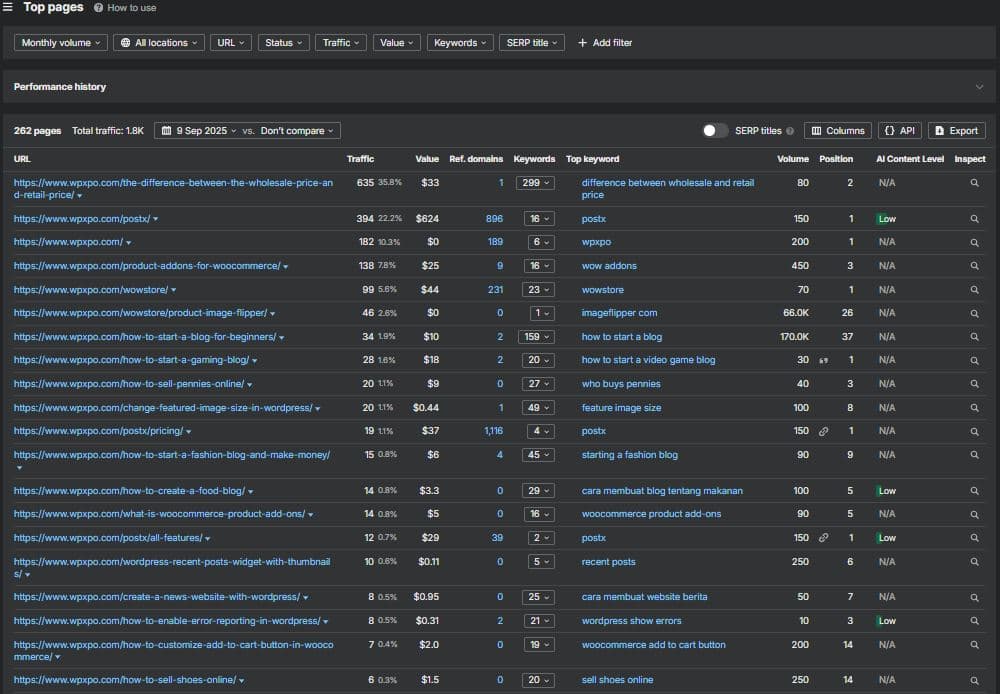
Task: Open the Monthly volume filter dropdown
Action: coord(61,43)
